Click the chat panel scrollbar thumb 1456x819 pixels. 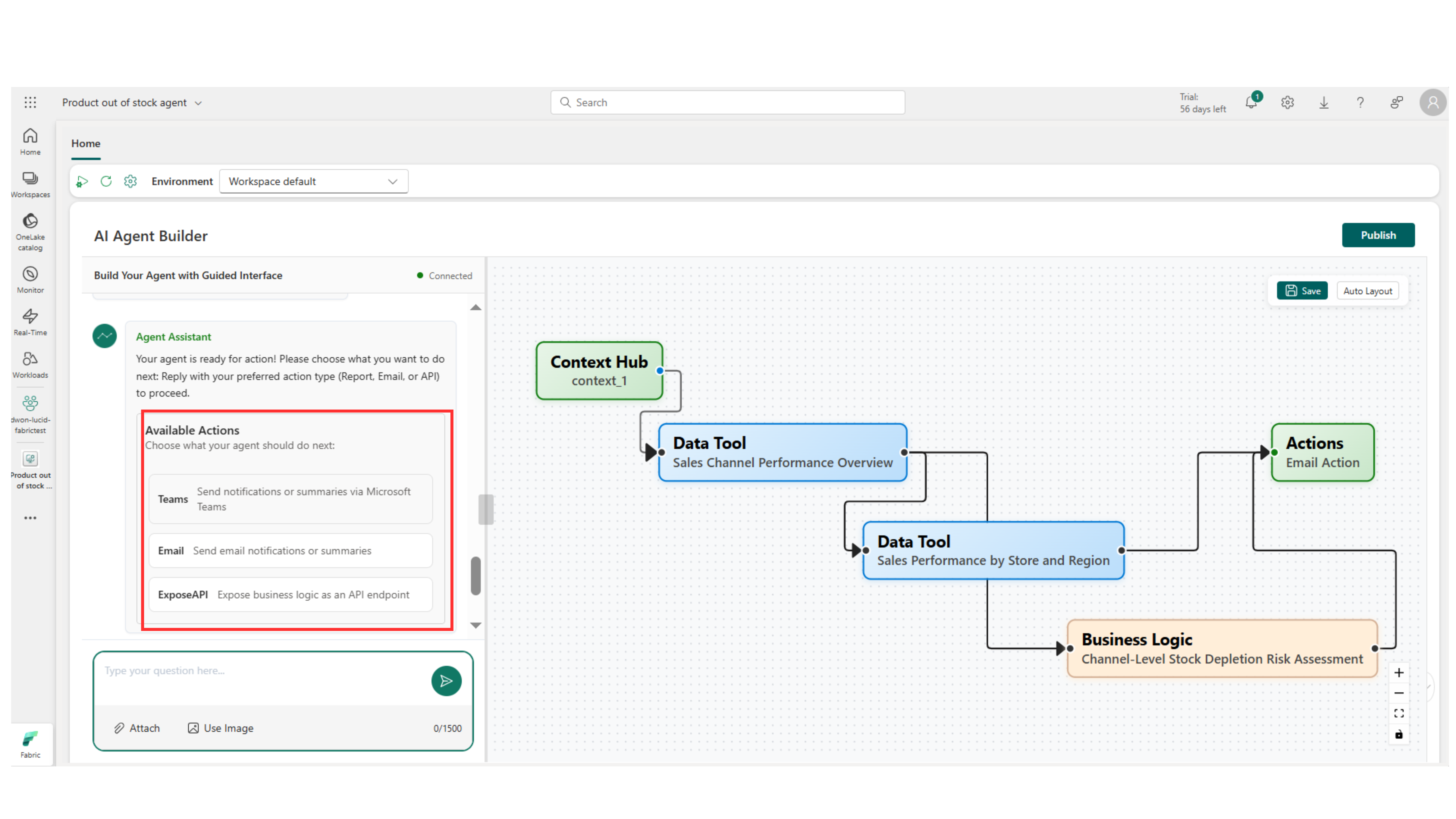coord(476,575)
